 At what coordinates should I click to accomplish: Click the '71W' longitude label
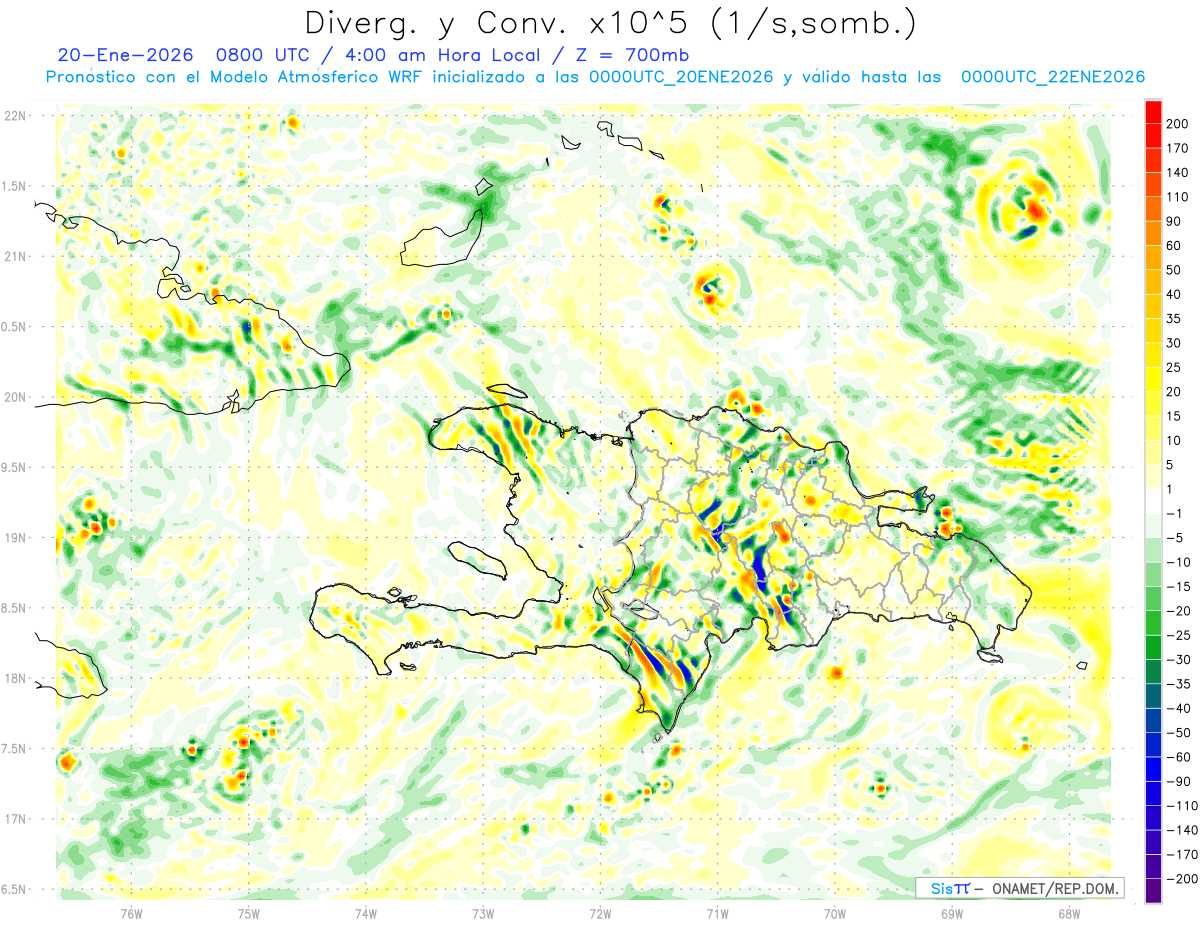(x=717, y=912)
